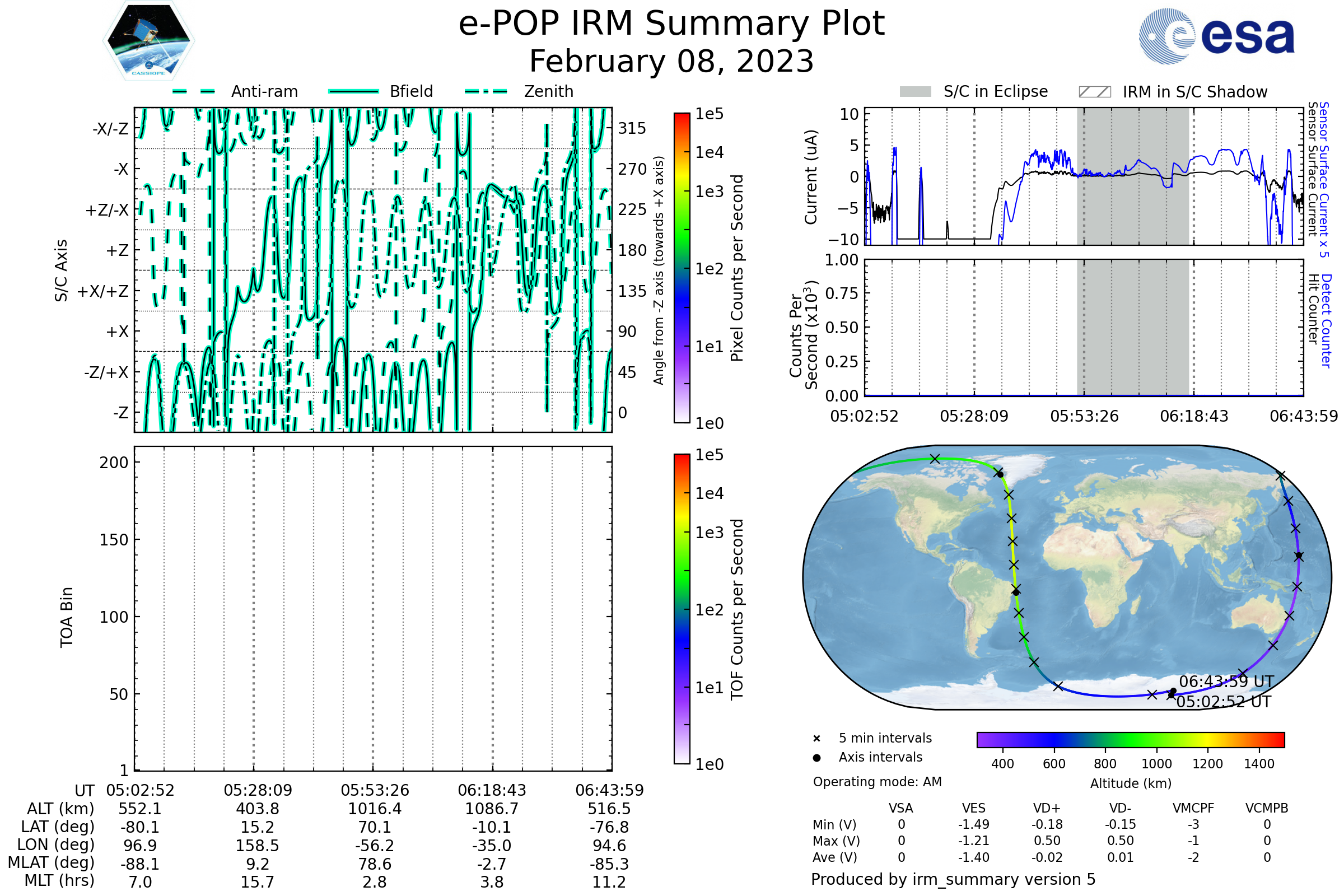Click the 06:43:59 UT map label
1344x896 pixels.
click(x=1226, y=682)
